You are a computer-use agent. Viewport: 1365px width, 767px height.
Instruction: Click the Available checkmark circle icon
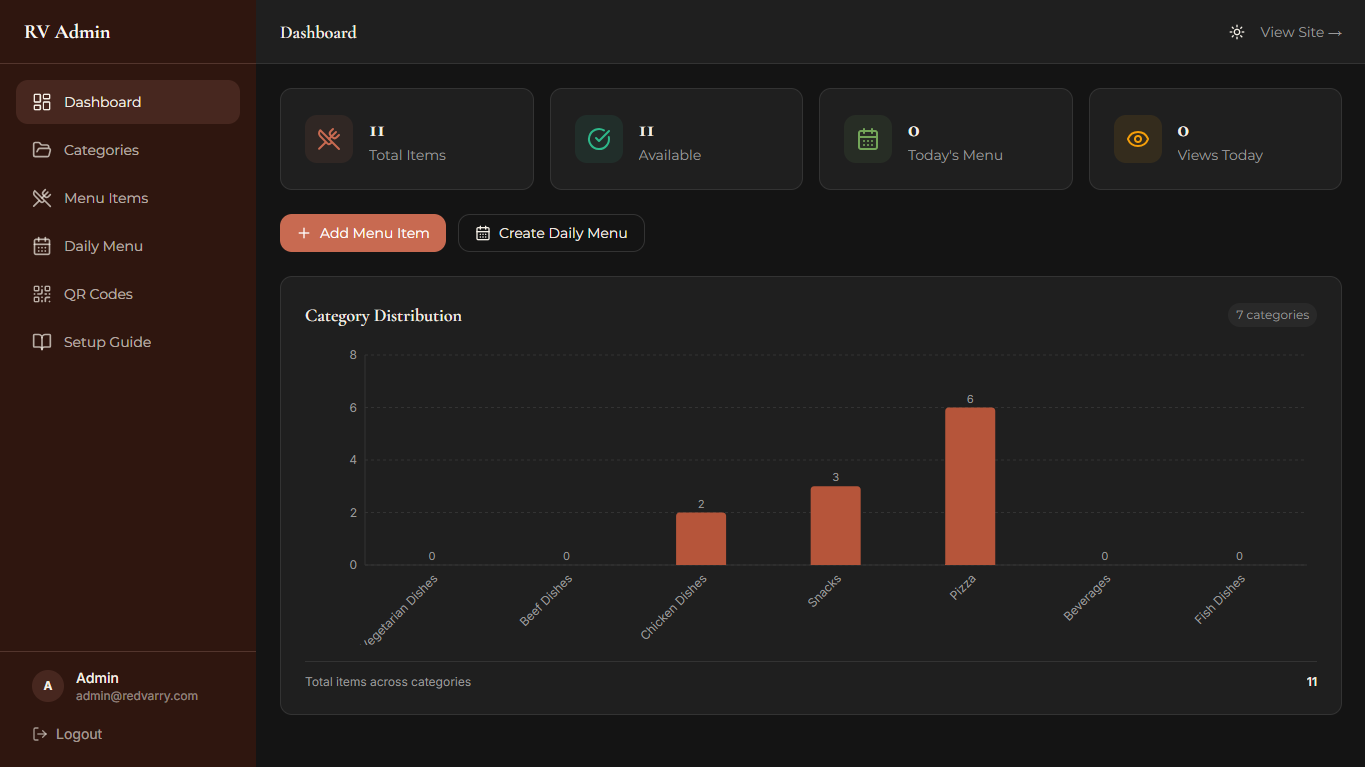click(598, 139)
